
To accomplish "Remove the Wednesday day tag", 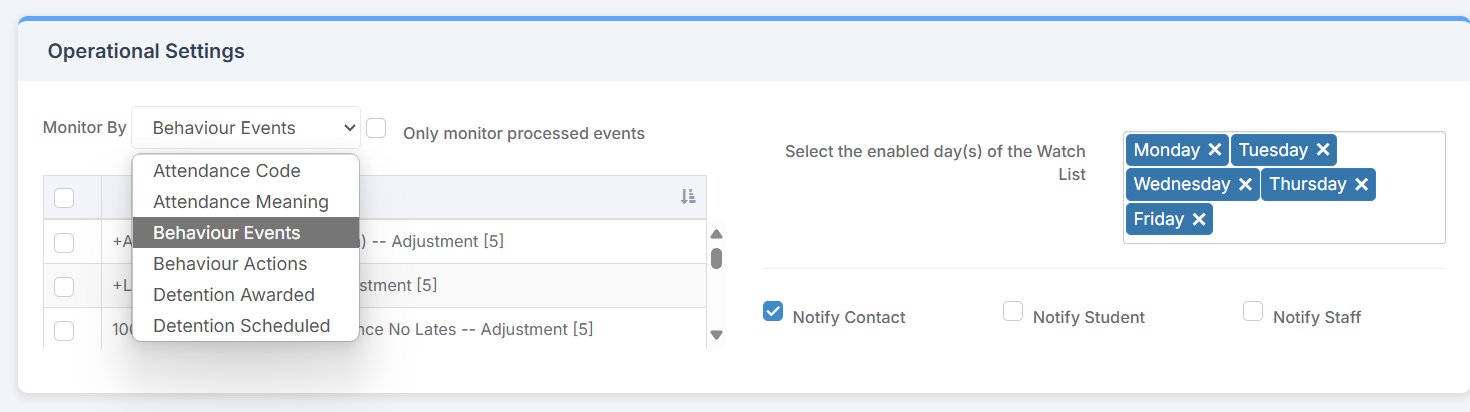I will 1245,184.
